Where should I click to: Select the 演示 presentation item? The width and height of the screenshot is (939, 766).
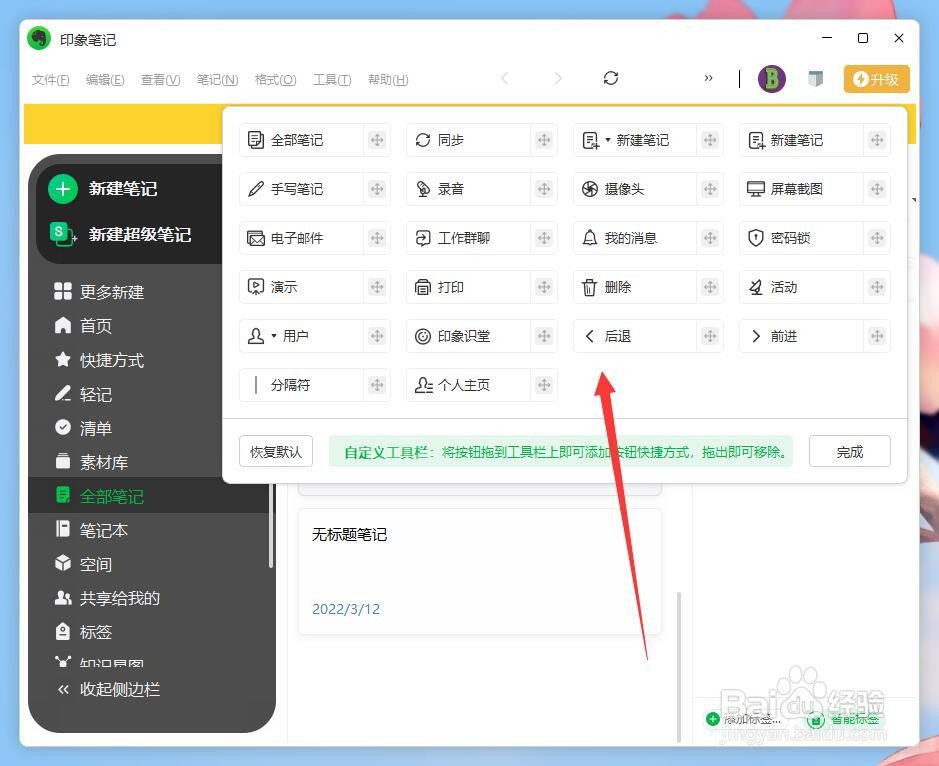tap(314, 287)
